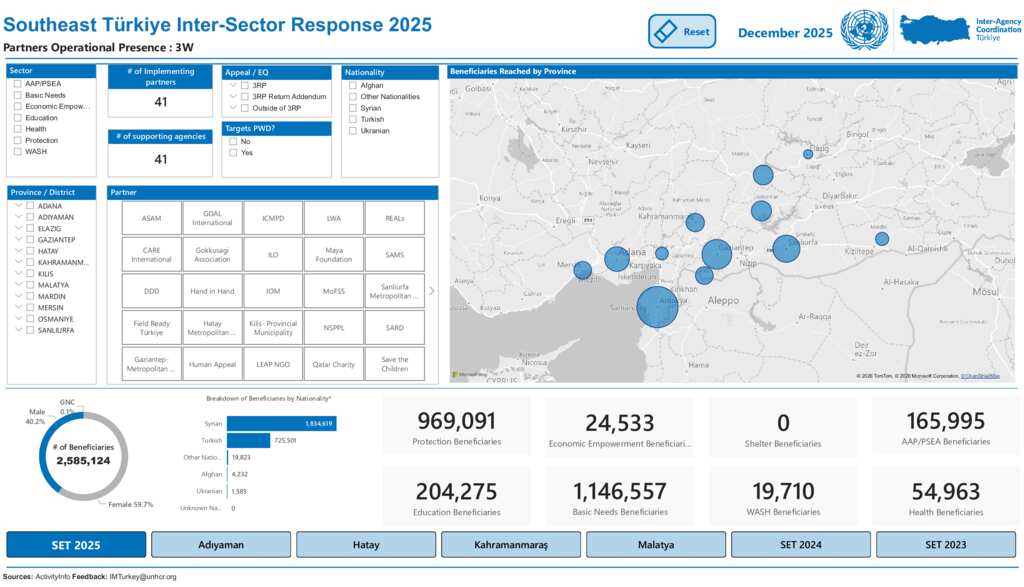1024x587 pixels.
Task: Click the Şanlıurfa bubble on the map
Action: [786, 248]
